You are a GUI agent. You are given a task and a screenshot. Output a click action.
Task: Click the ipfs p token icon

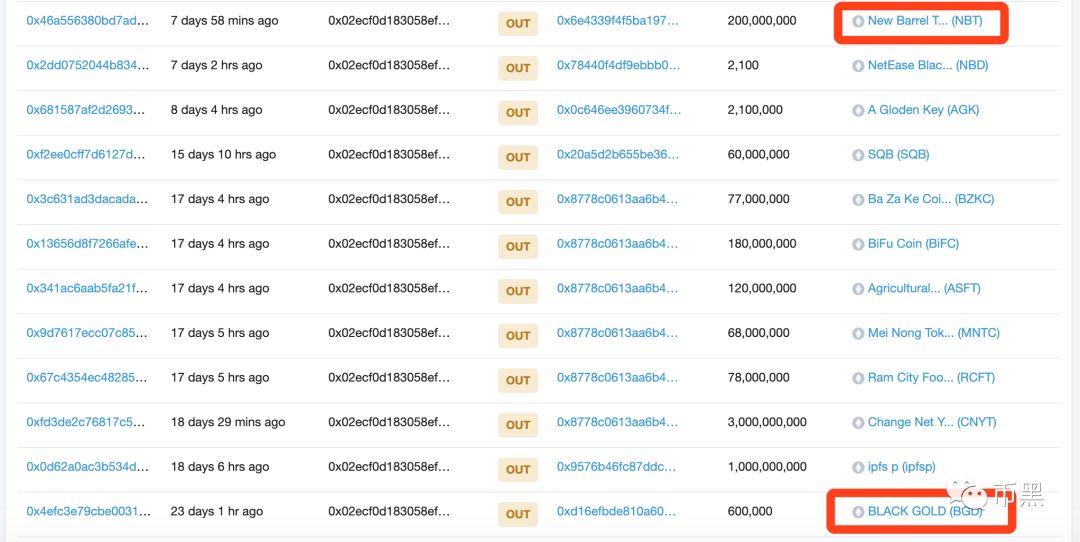pyautogui.click(x=858, y=468)
